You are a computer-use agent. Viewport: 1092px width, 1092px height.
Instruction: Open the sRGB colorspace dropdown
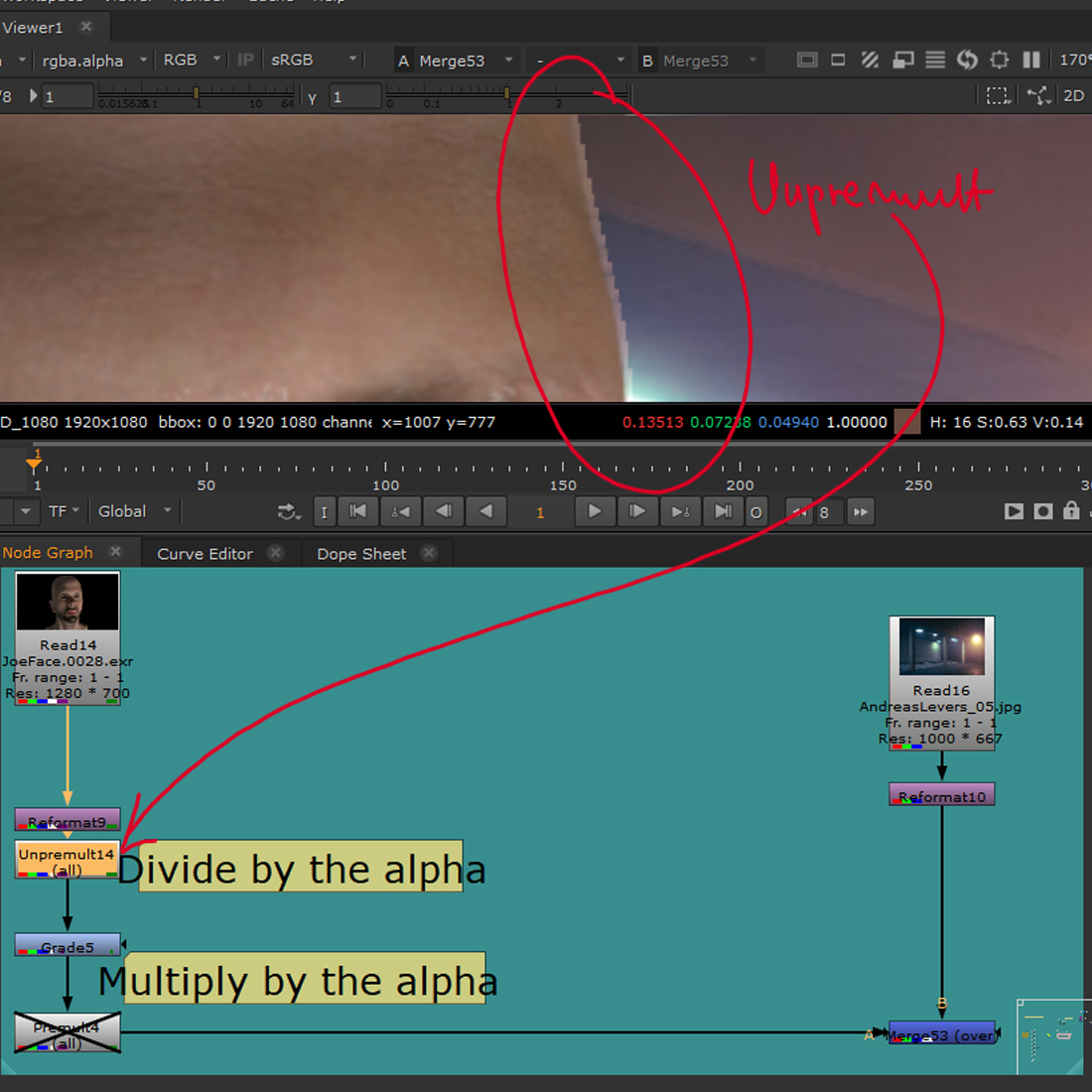[312, 60]
